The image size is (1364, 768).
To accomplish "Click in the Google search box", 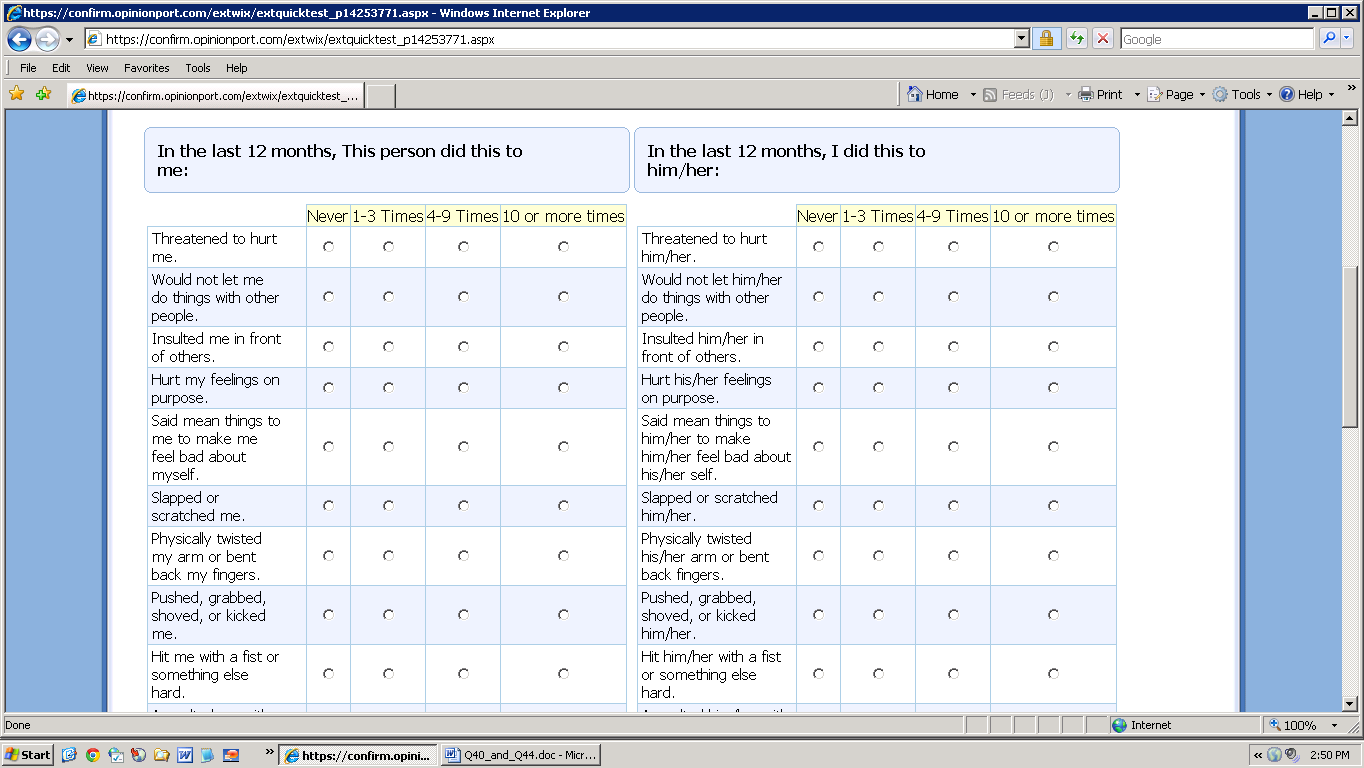I will 1217,39.
